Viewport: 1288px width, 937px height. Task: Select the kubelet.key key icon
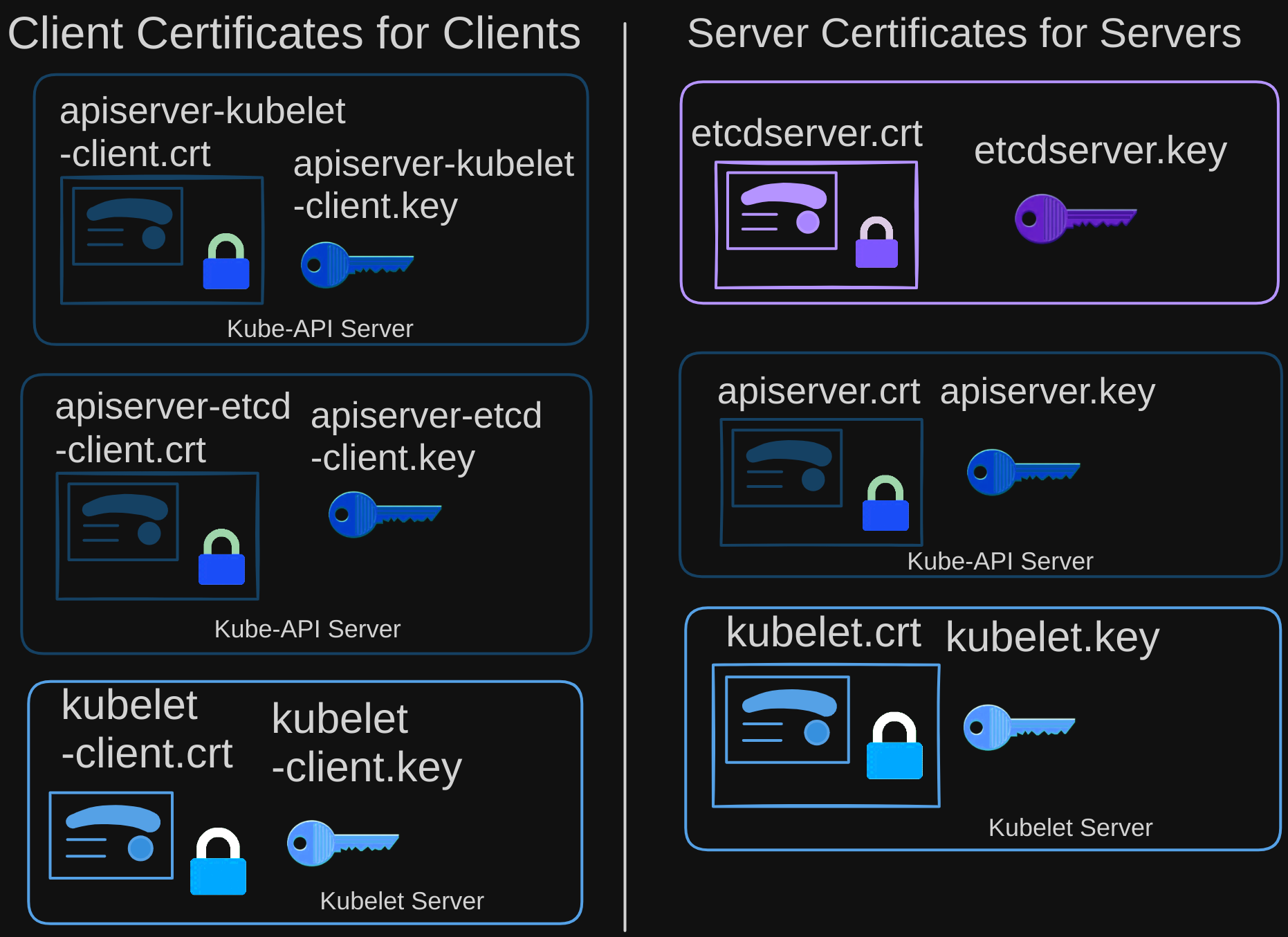tap(1019, 727)
